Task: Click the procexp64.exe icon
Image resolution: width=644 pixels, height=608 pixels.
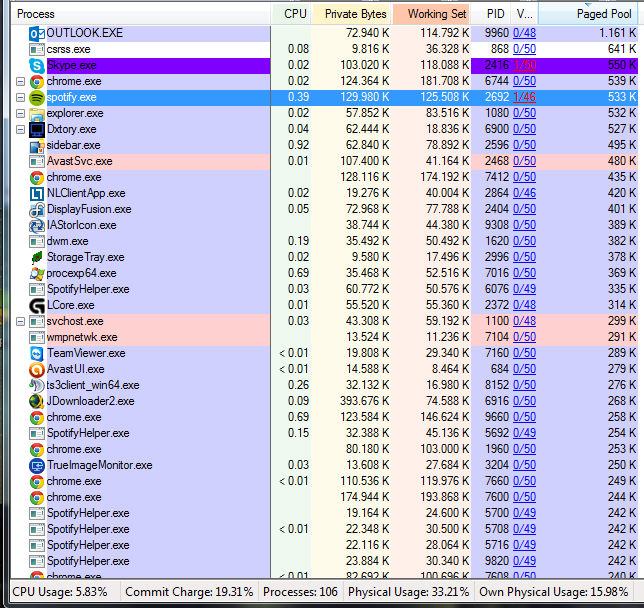Action: (37, 274)
